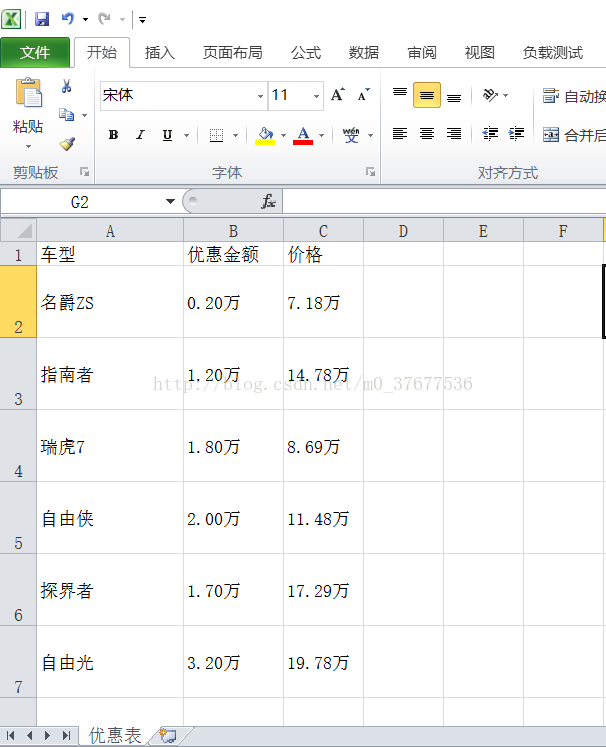
Task: Align text right
Action: point(454,134)
